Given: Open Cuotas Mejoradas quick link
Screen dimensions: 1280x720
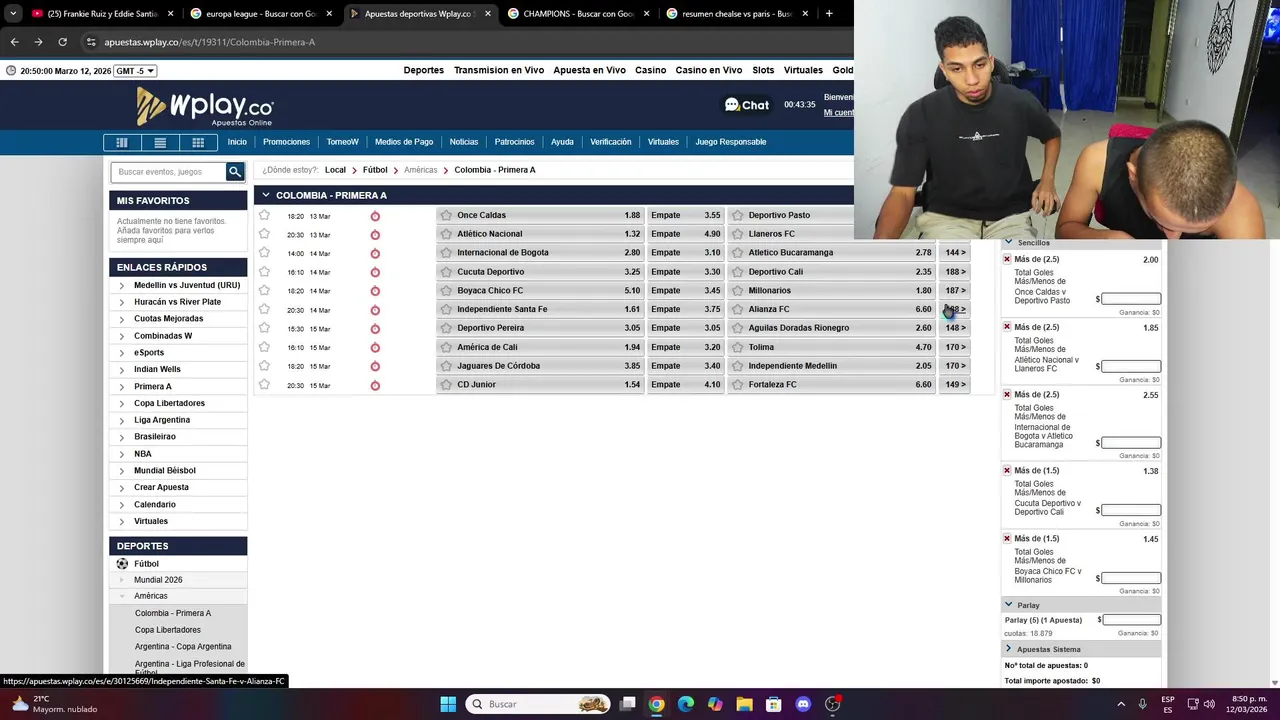Looking at the screenshot, I should click(168, 319).
